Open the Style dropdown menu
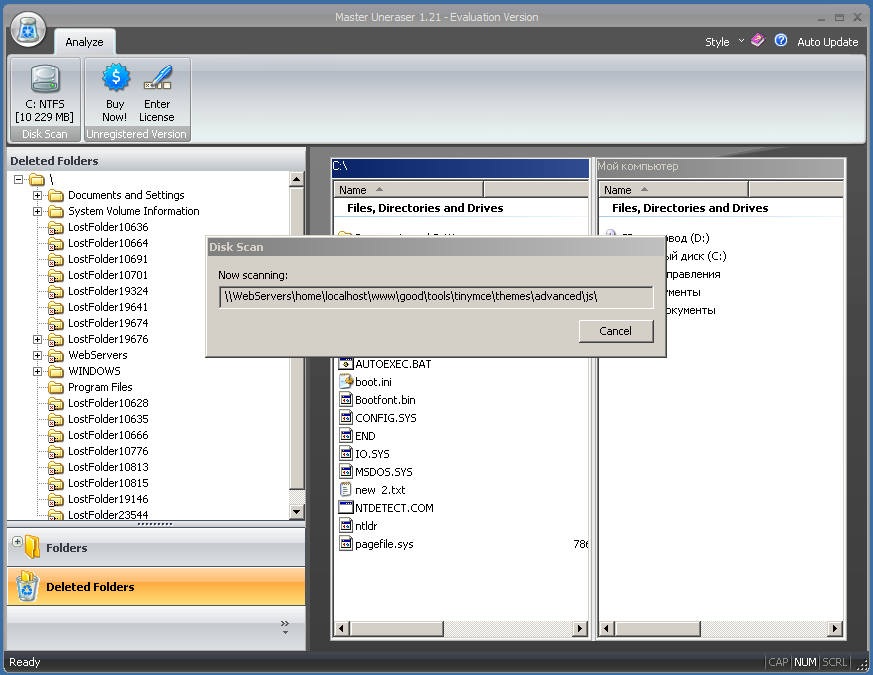 724,42
